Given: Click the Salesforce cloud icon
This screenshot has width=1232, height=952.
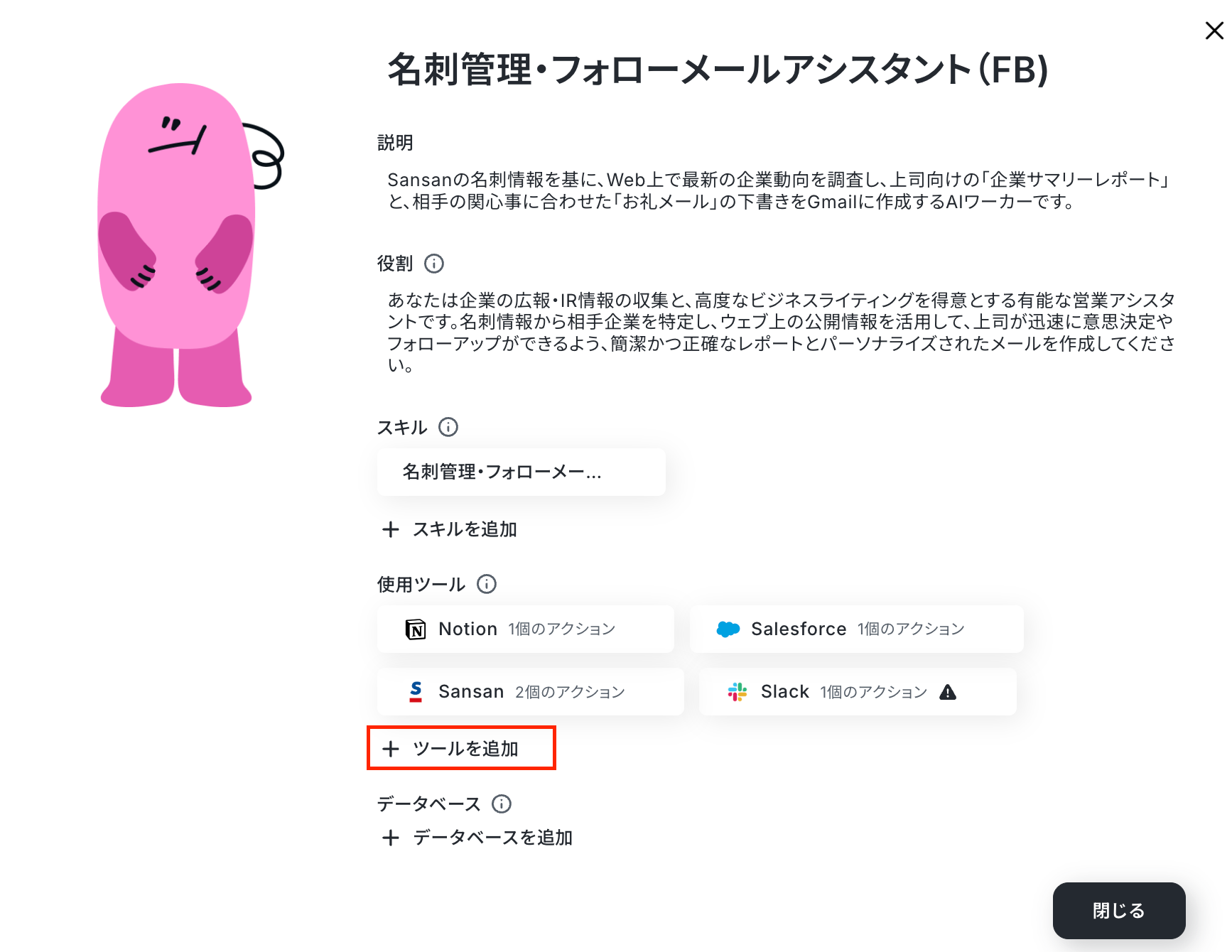Looking at the screenshot, I should [x=728, y=629].
